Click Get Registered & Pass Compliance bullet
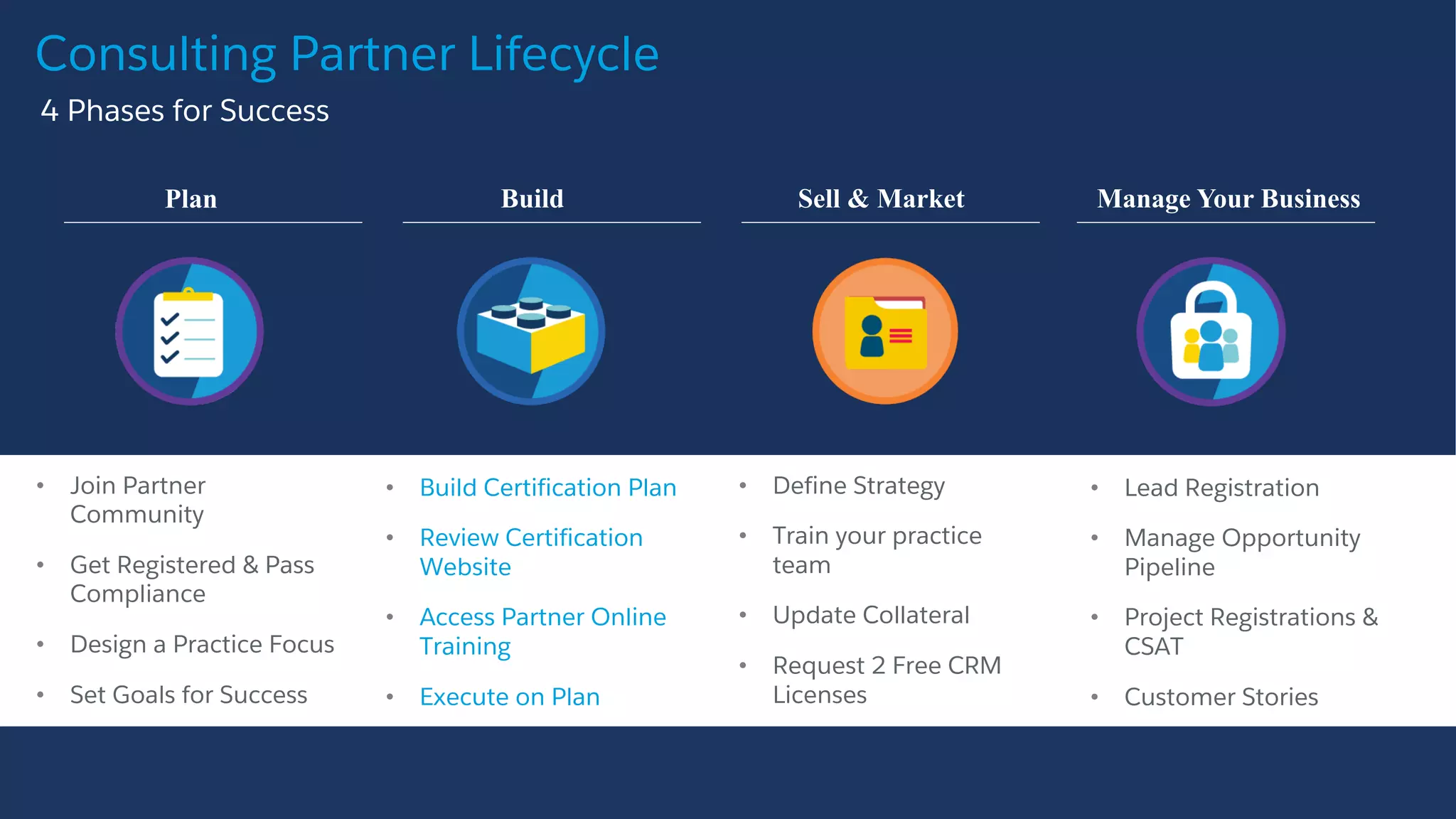 (192, 579)
